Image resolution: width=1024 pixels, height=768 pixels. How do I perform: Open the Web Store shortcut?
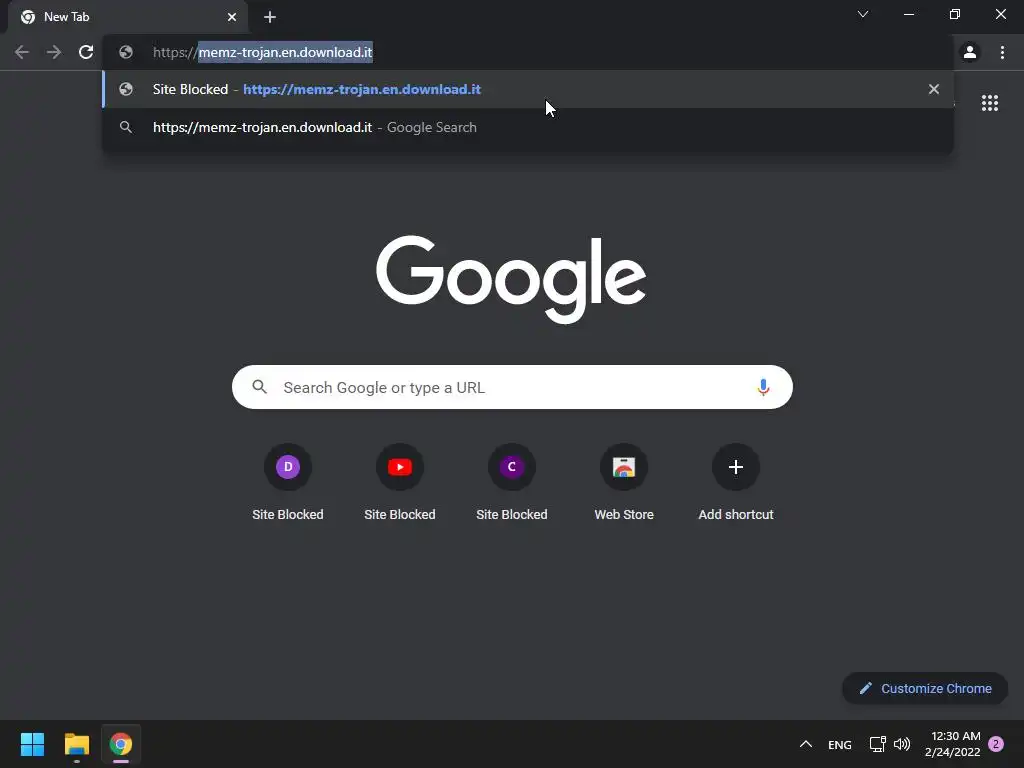click(624, 483)
